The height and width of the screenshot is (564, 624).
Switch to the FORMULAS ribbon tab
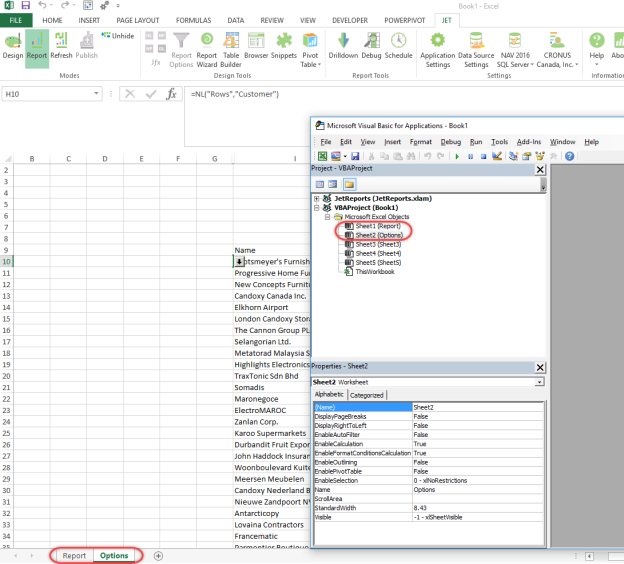point(193,20)
